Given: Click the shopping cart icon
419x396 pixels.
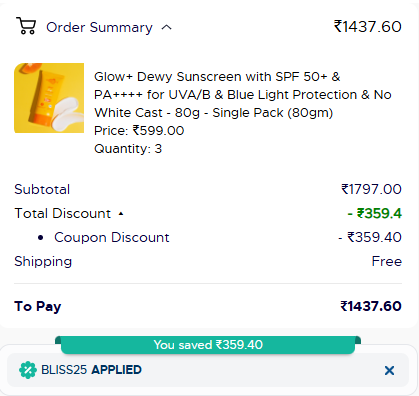Looking at the screenshot, I should click(26, 26).
